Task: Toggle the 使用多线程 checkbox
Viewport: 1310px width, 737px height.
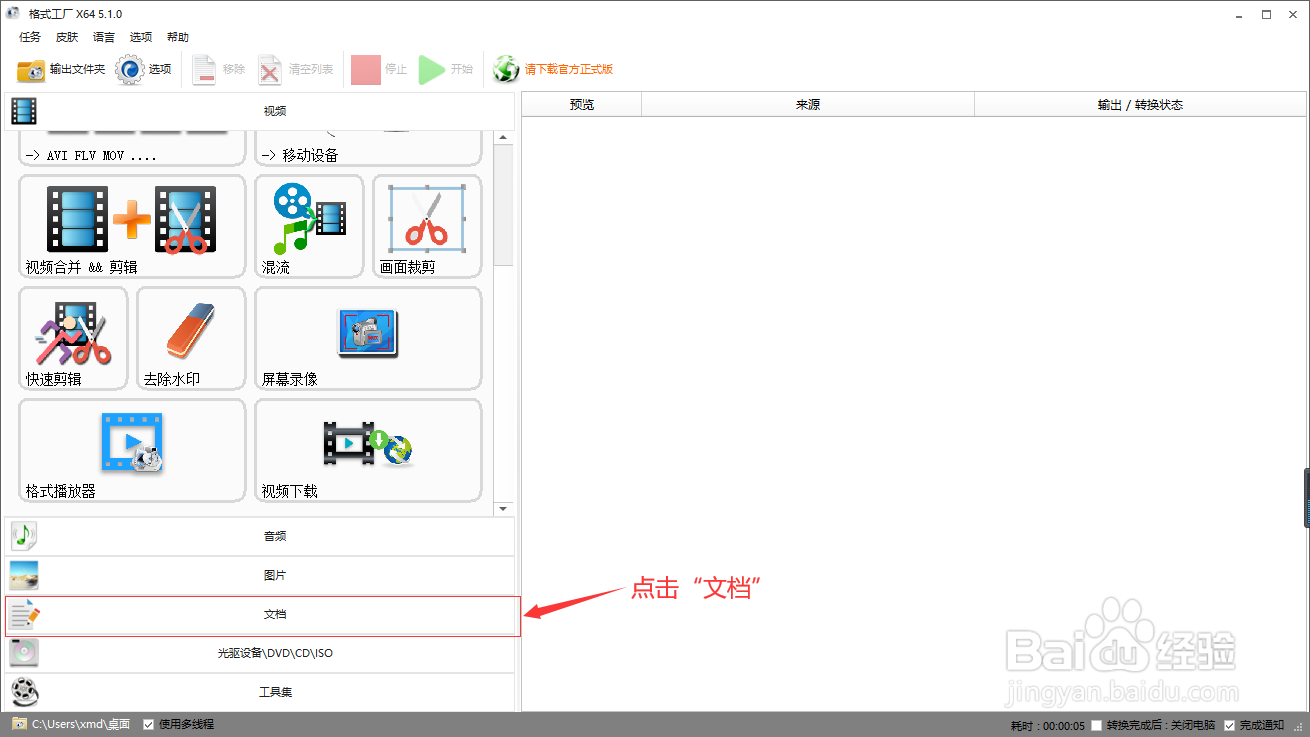Action: pos(148,724)
